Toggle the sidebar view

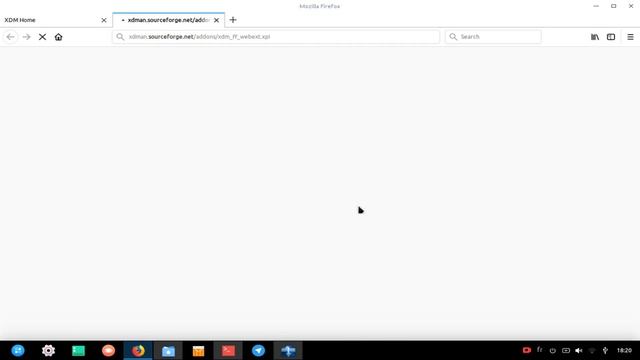click(x=611, y=37)
